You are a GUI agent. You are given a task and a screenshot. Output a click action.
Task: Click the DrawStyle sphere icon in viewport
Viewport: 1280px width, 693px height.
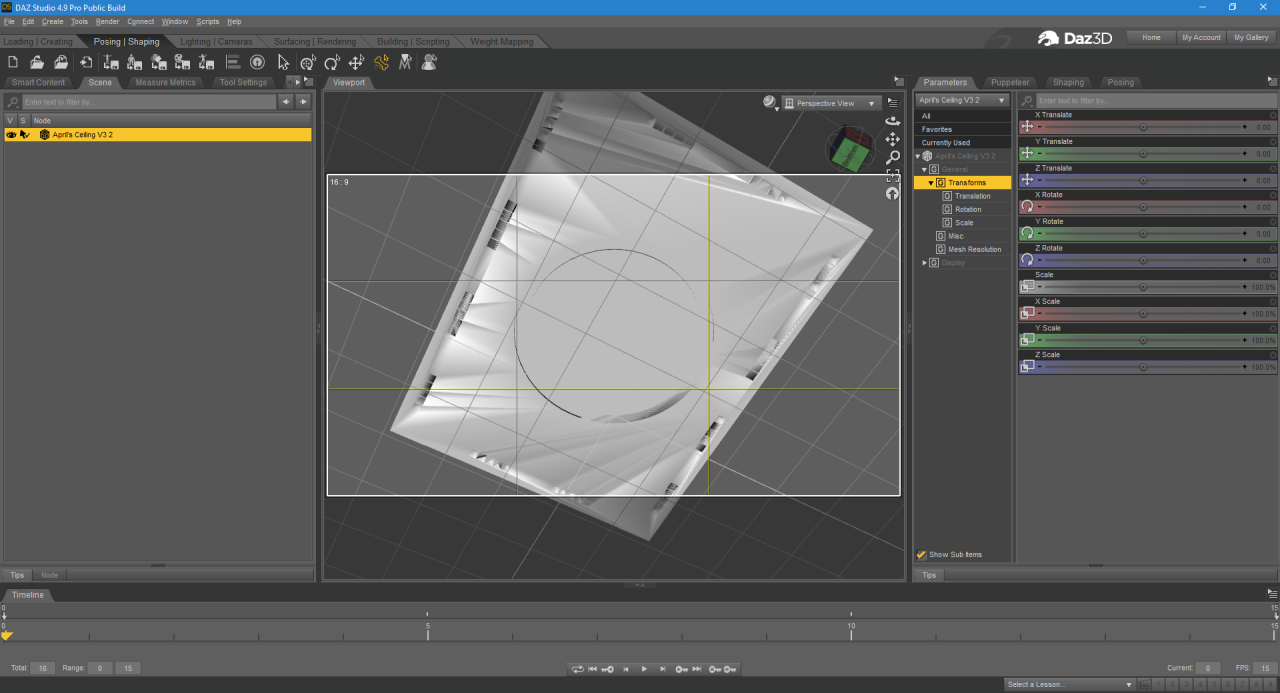pyautogui.click(x=770, y=102)
